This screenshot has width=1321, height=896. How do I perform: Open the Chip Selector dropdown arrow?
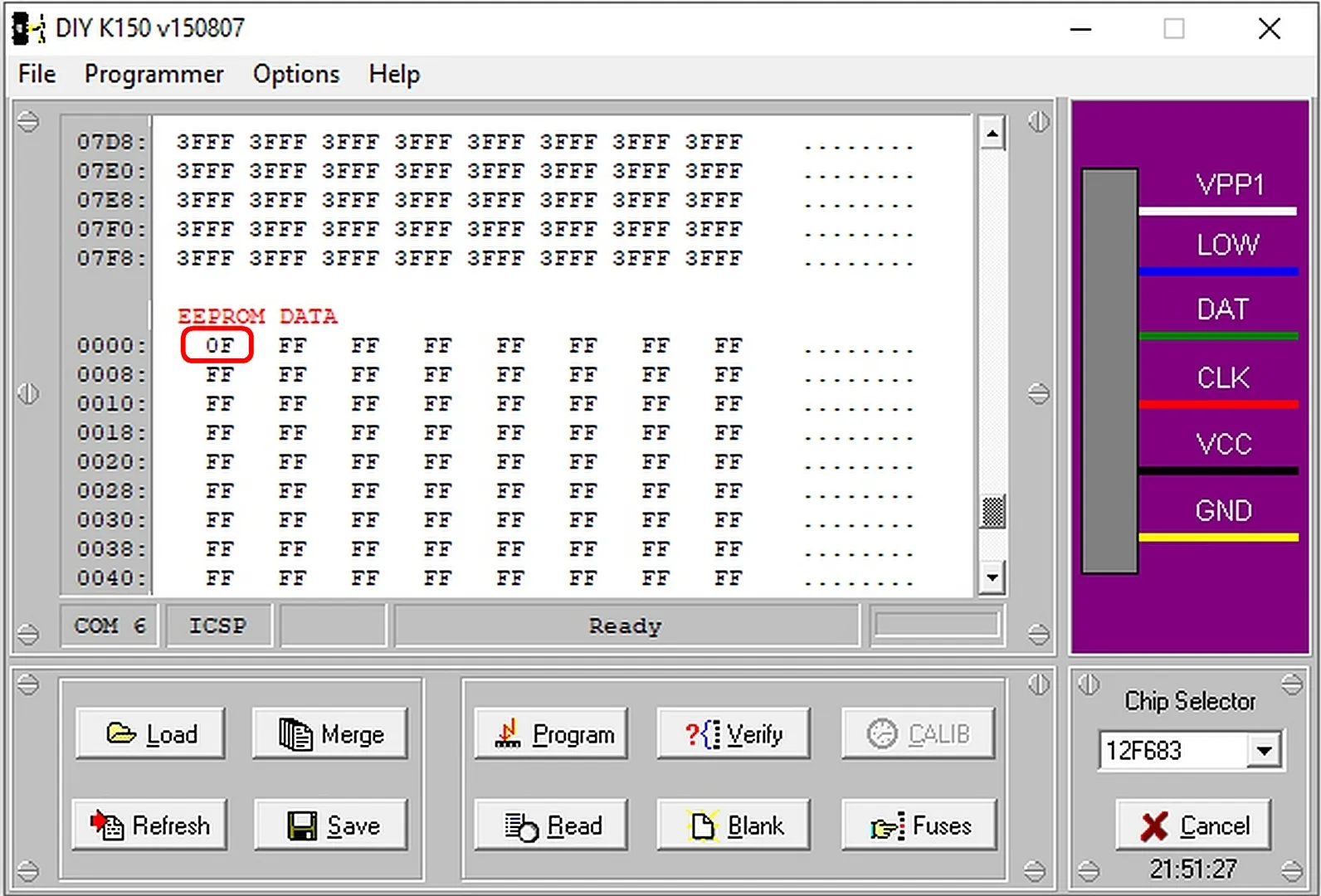click(x=1264, y=752)
